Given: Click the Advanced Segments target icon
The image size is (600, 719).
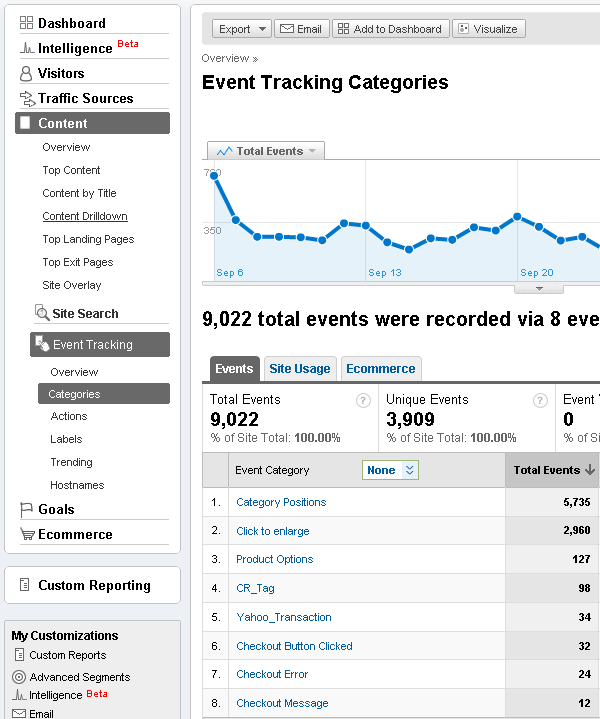Looking at the screenshot, I should pos(19,677).
